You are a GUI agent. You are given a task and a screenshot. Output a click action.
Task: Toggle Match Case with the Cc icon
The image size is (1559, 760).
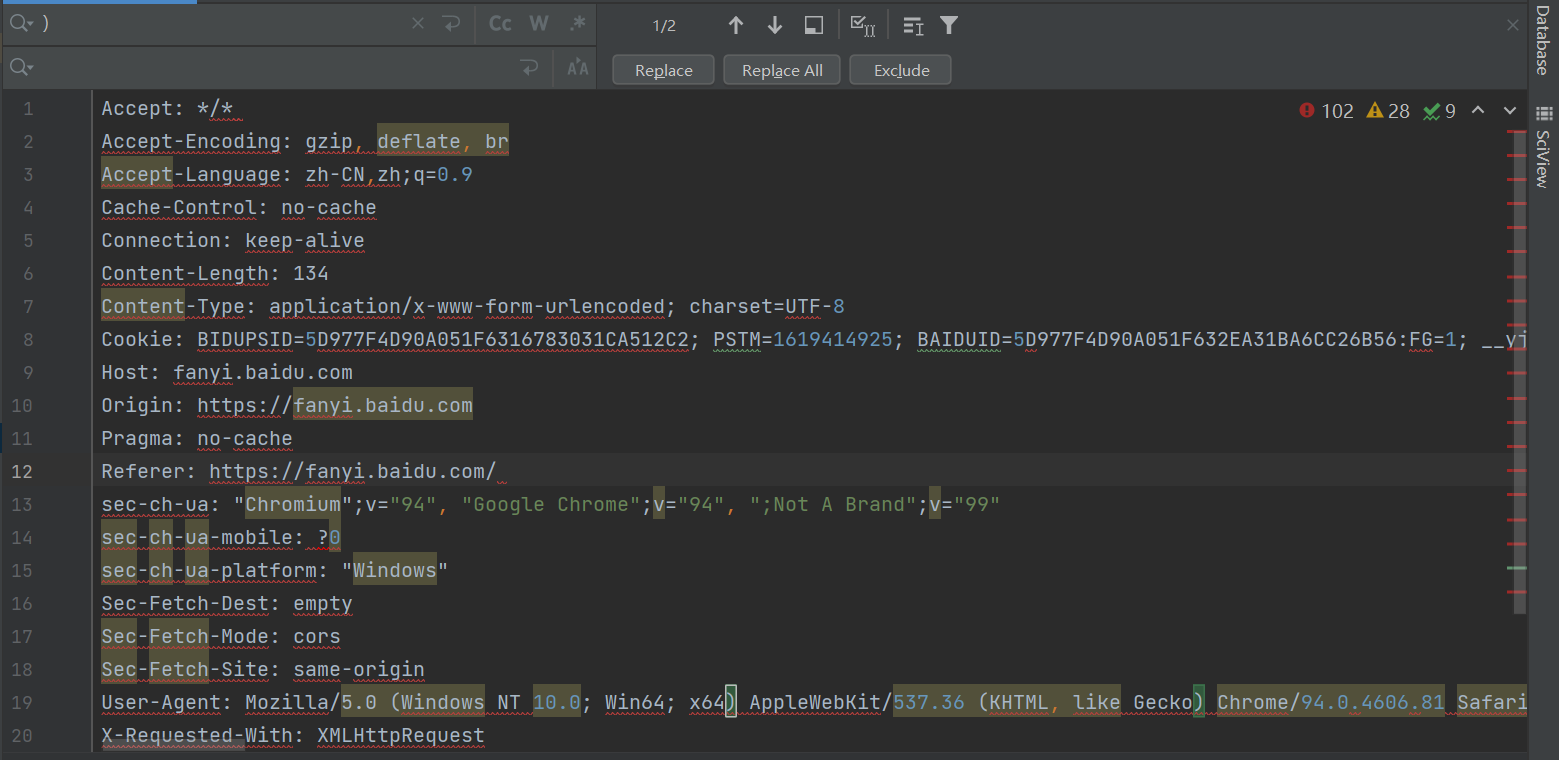point(499,23)
